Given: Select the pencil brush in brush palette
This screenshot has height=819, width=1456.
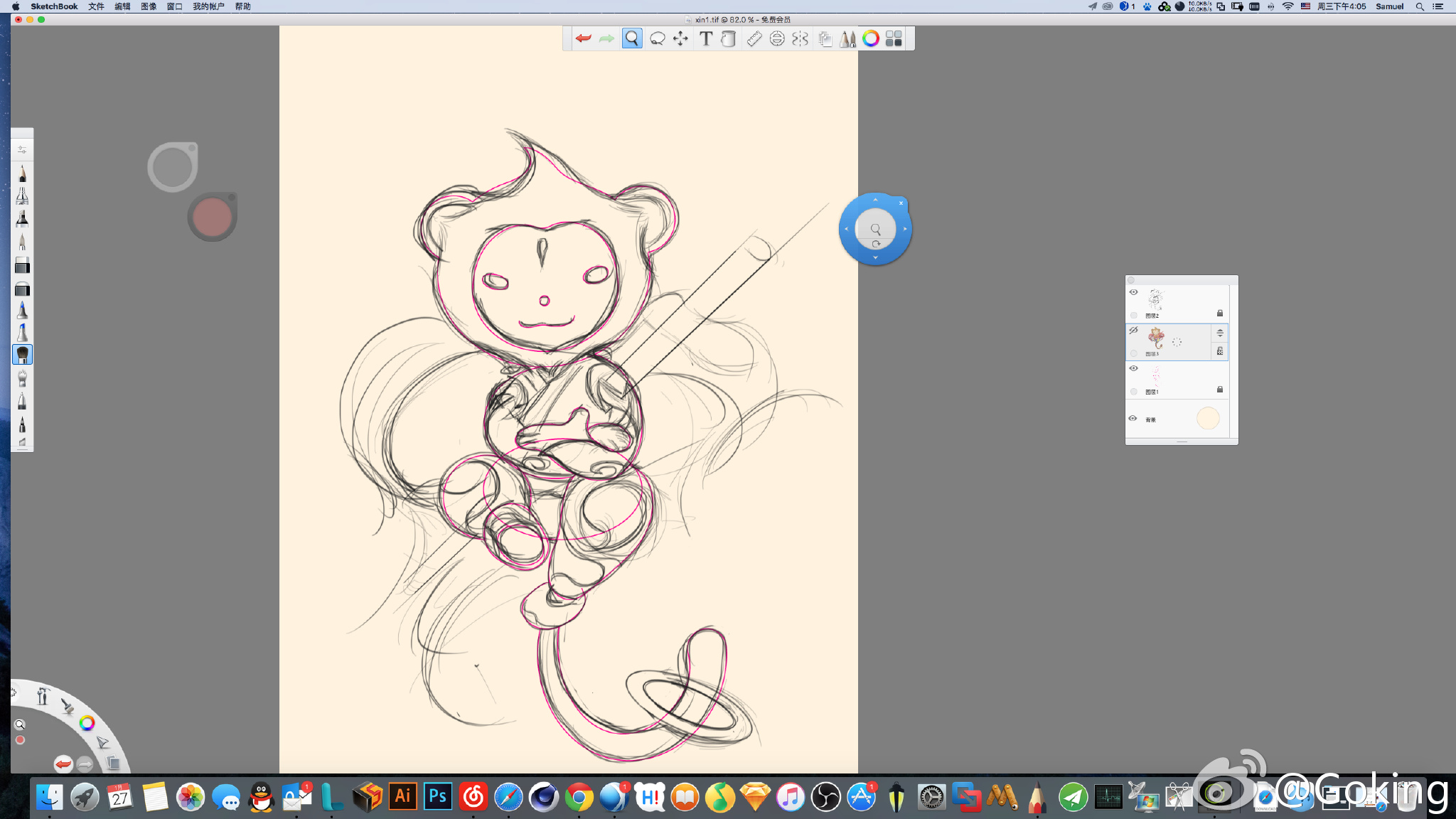Looking at the screenshot, I should pyautogui.click(x=22, y=173).
